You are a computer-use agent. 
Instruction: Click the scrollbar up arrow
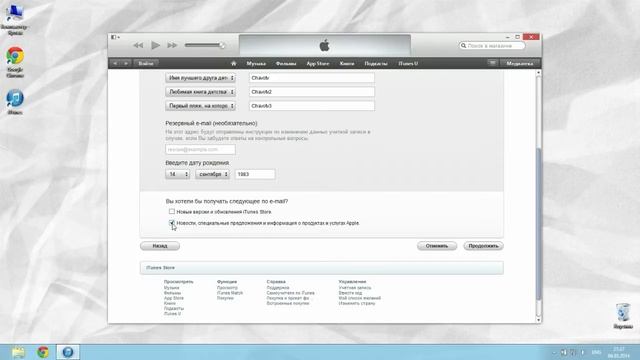538,72
